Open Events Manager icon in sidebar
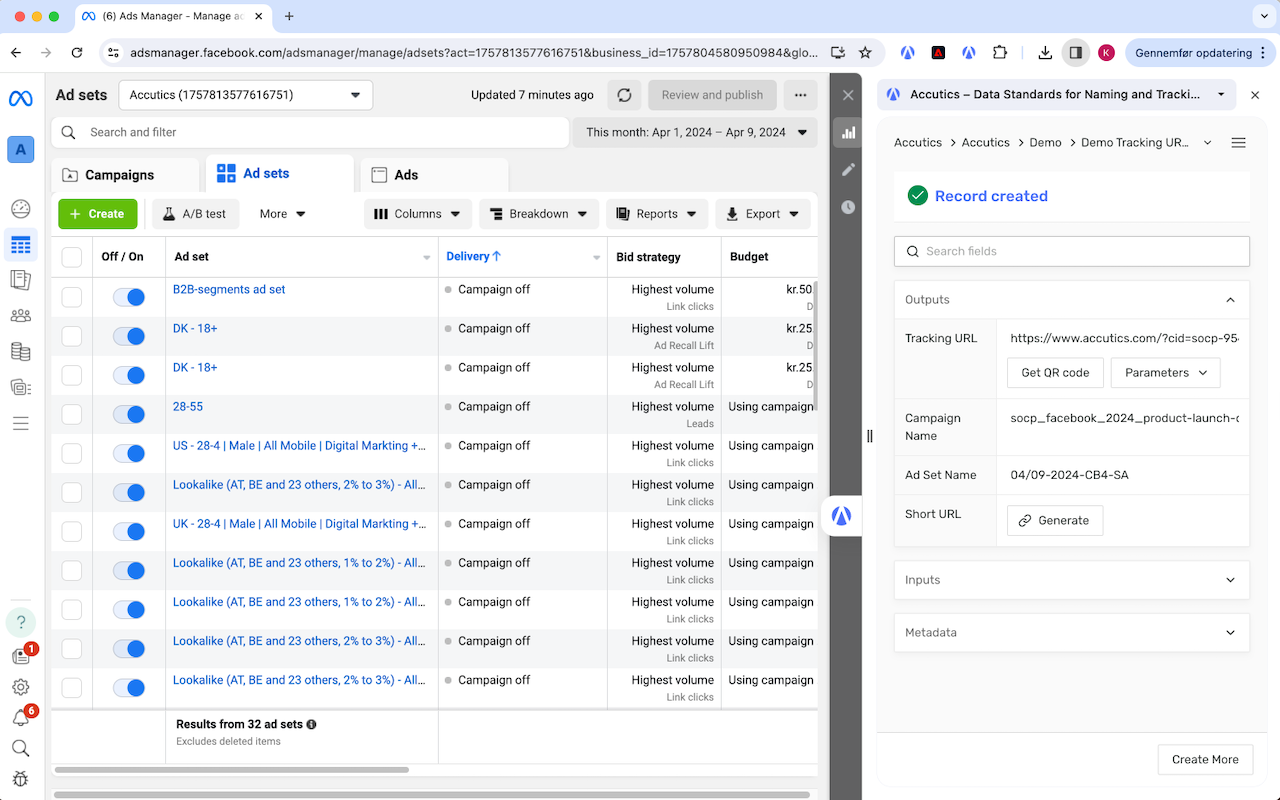1280x800 pixels. coord(21,387)
